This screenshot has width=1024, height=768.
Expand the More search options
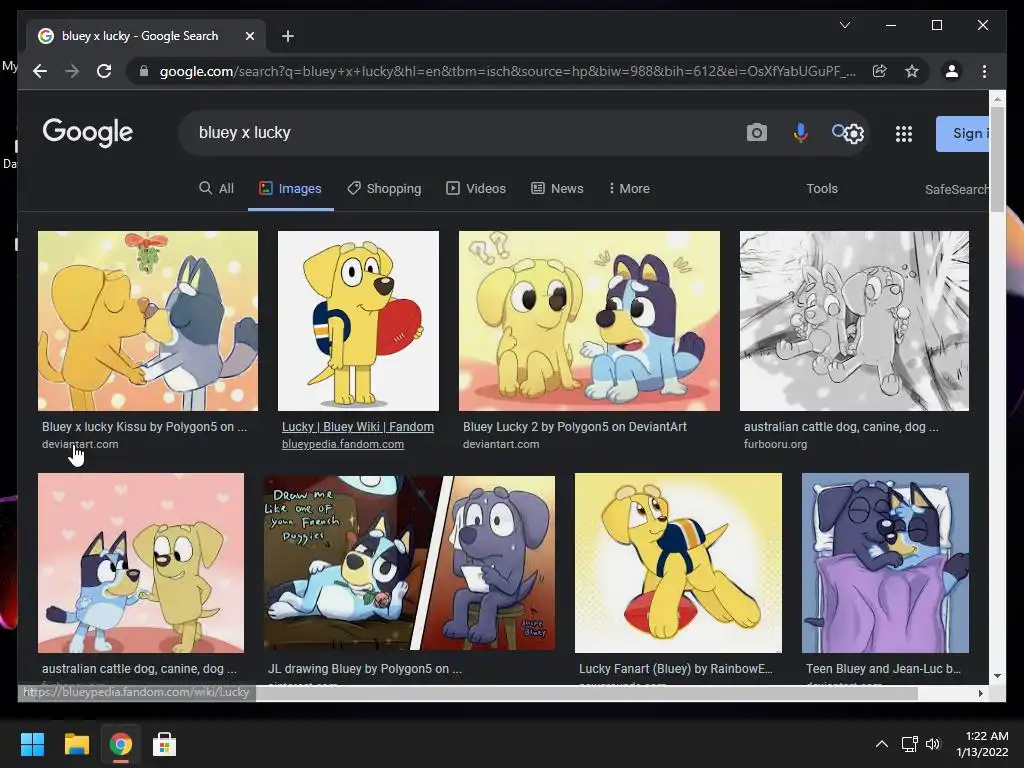(x=629, y=189)
